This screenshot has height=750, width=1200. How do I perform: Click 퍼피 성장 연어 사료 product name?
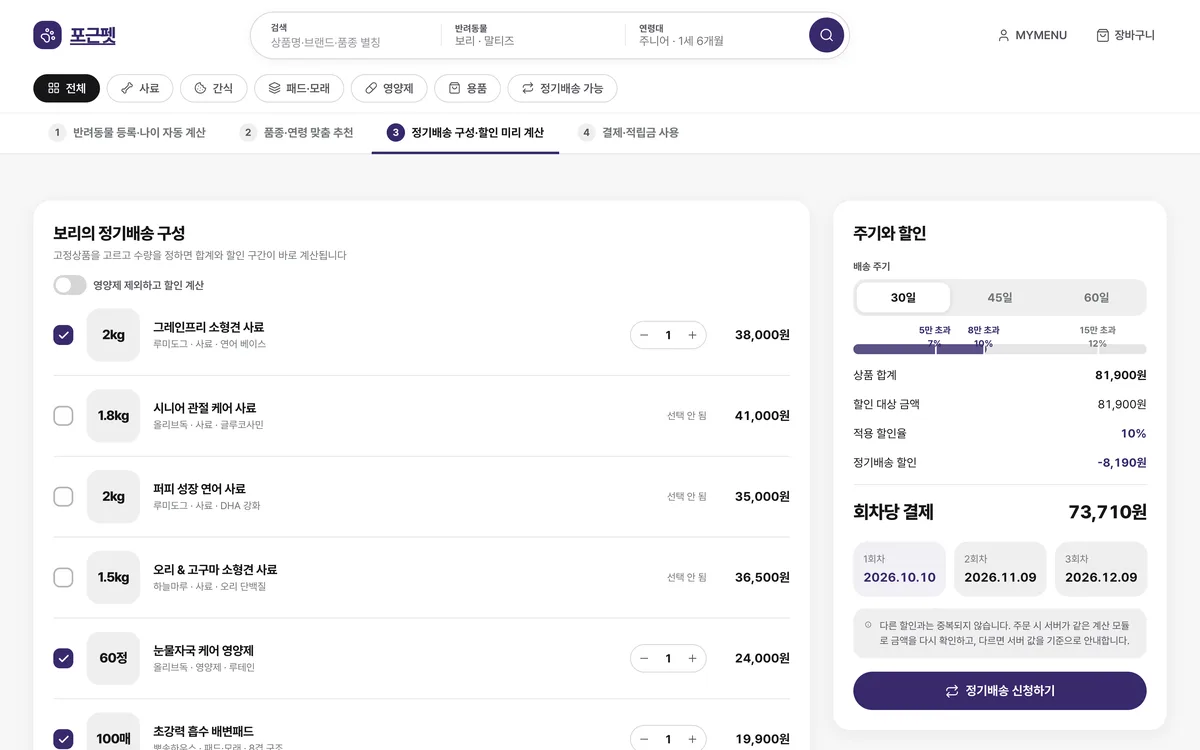tap(199, 489)
